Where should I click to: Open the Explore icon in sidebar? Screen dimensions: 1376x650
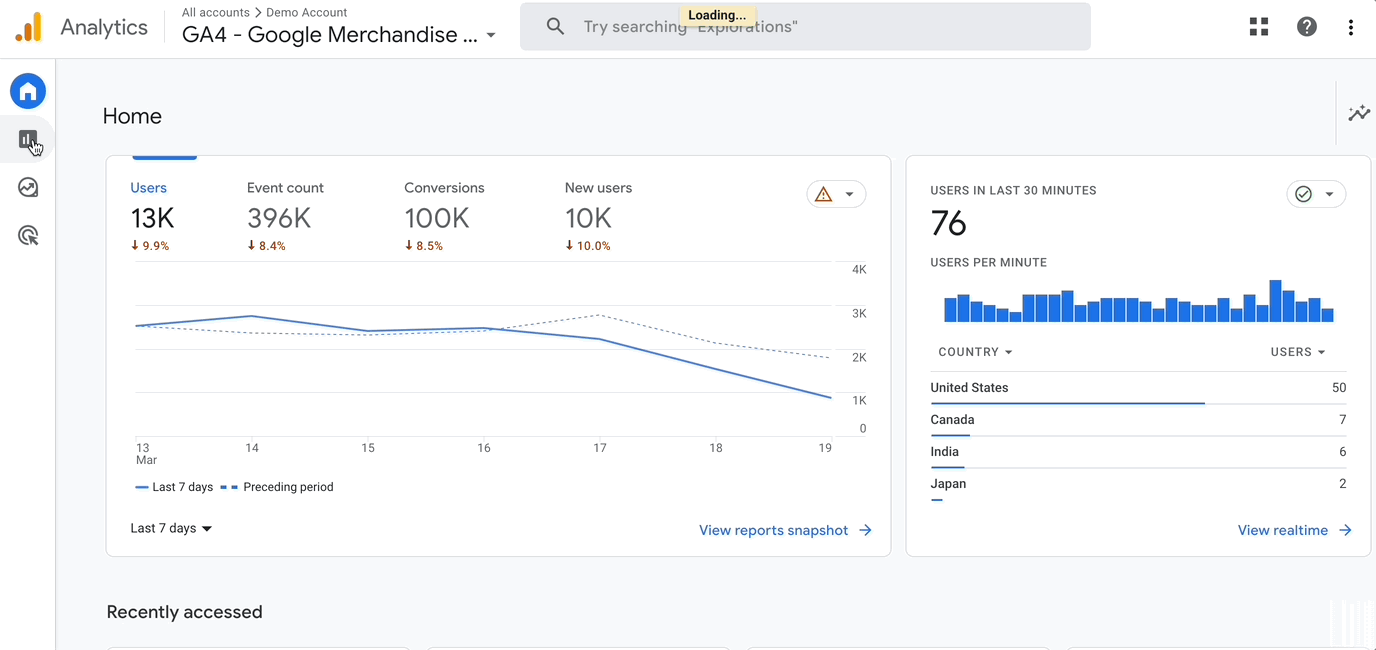point(28,188)
